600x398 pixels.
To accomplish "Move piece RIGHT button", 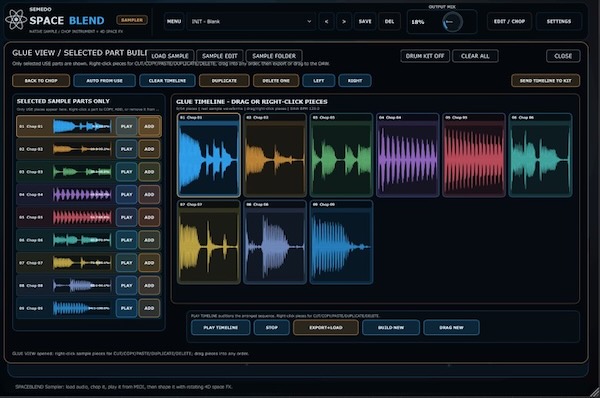I will pos(355,81).
